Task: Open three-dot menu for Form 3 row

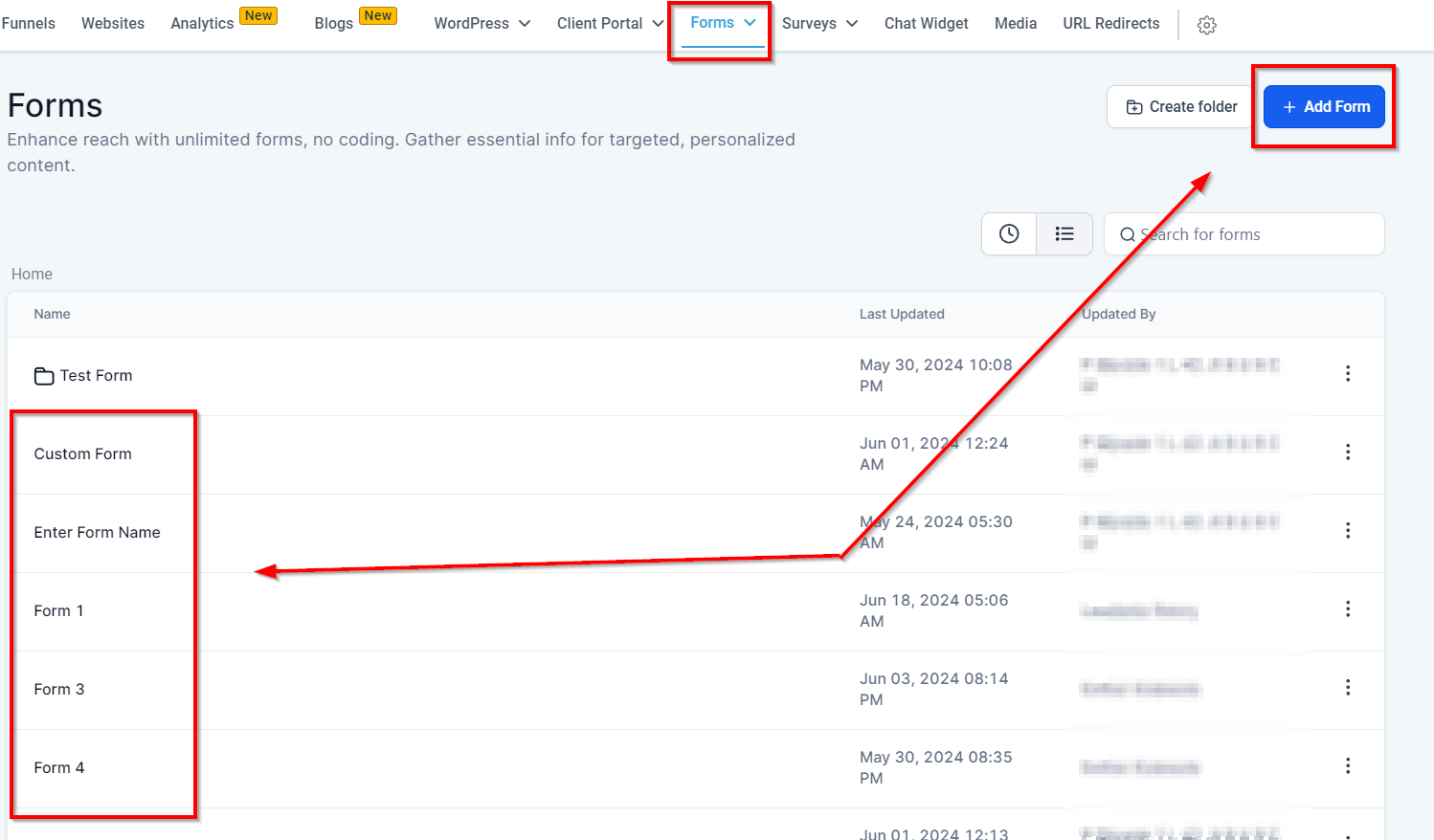Action: 1348,687
